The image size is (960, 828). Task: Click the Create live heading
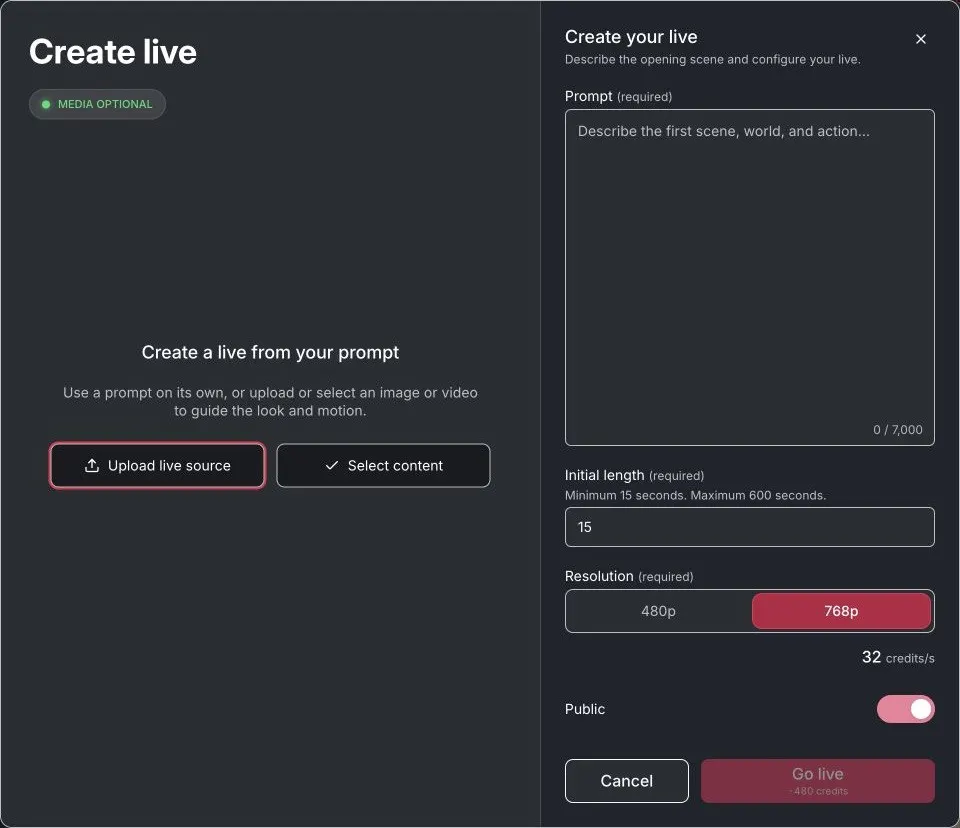[x=113, y=51]
